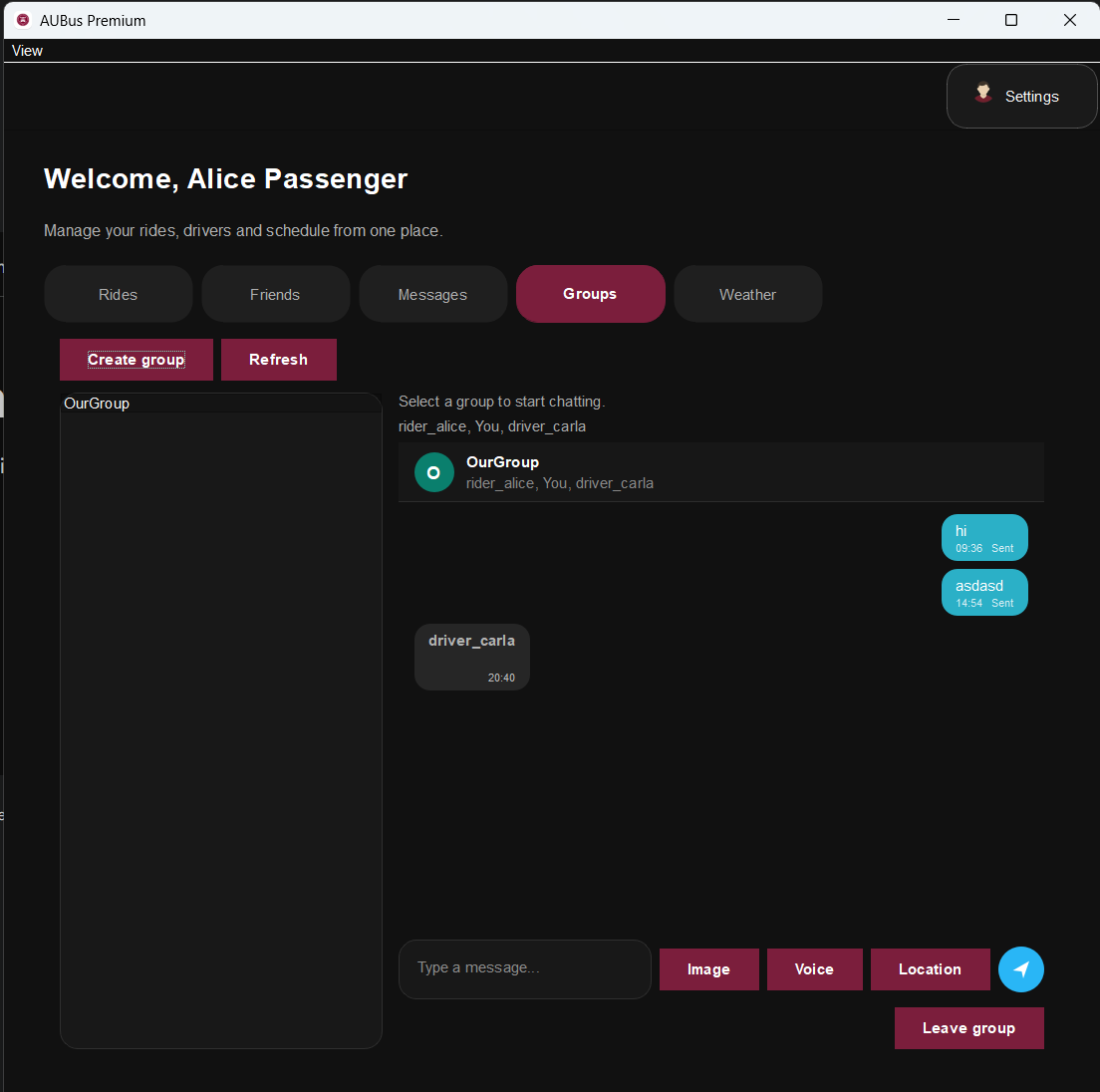Select OurGroup in the groups list

coord(221,404)
